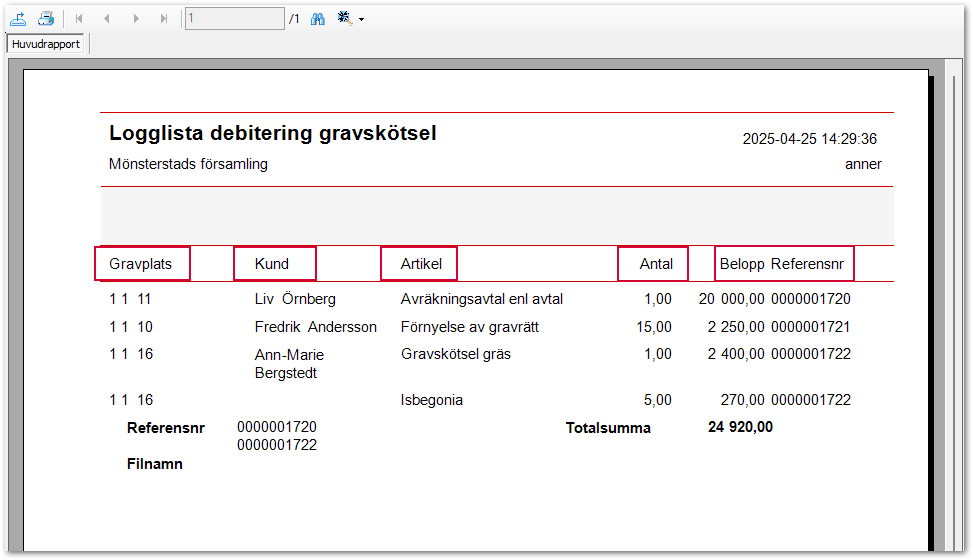Screen dimensions: 973x560
Task: Click amount 2 250,00
Action: click(x=736, y=327)
